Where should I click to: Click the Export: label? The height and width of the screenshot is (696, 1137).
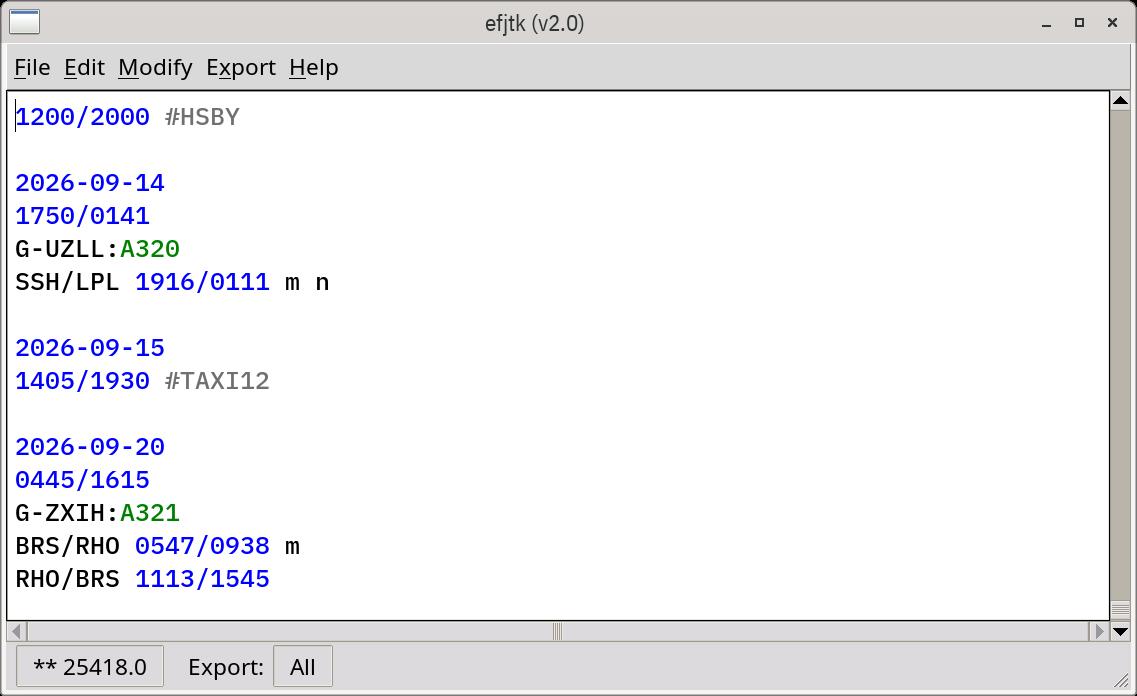click(226, 666)
